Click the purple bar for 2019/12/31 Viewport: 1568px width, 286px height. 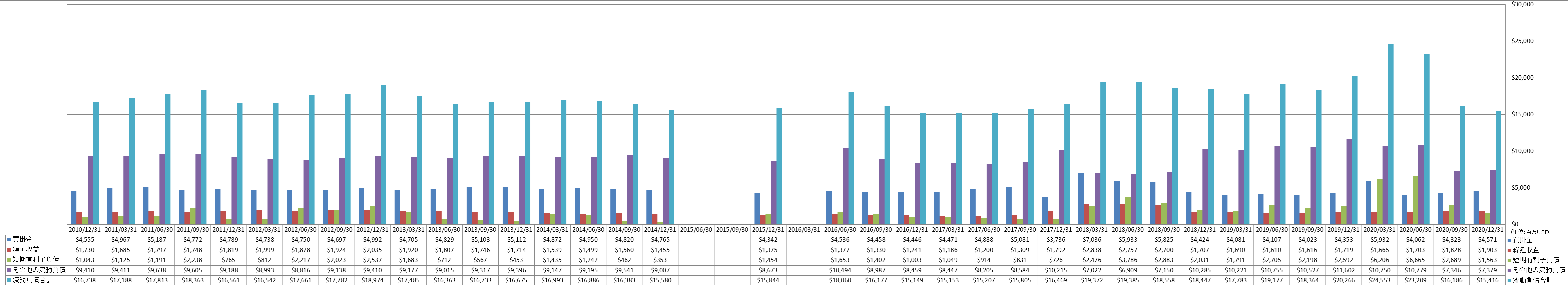pos(1349,181)
